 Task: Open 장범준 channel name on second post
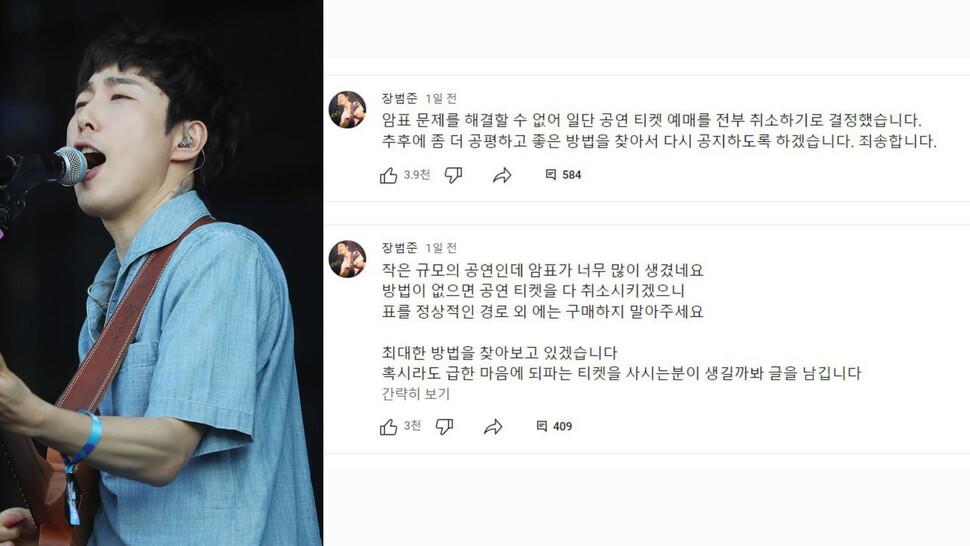[x=399, y=247]
